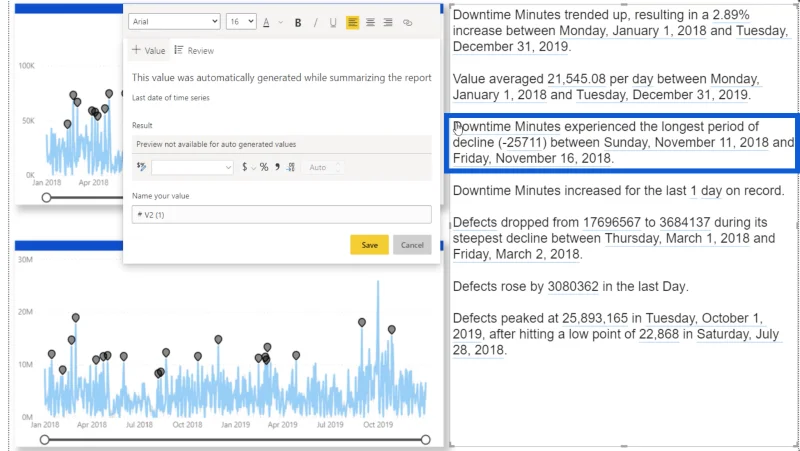Click the insert hyperlink icon
Screen dimensions: 800x451
click(x=407, y=22)
